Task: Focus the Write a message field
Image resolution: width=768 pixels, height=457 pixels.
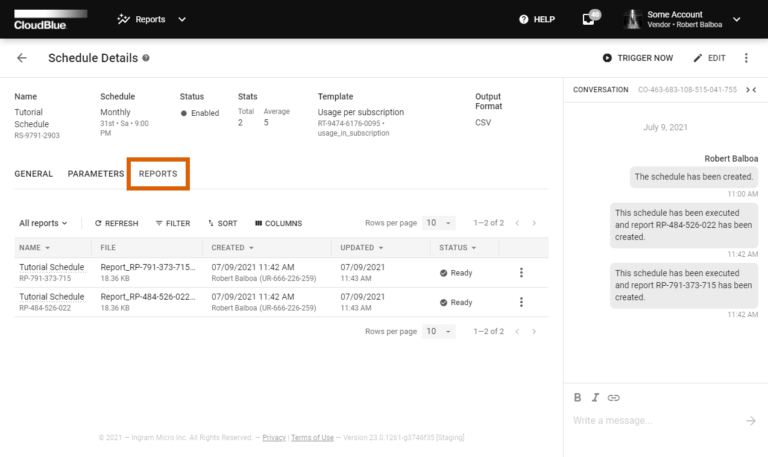Action: pyautogui.click(x=656, y=420)
